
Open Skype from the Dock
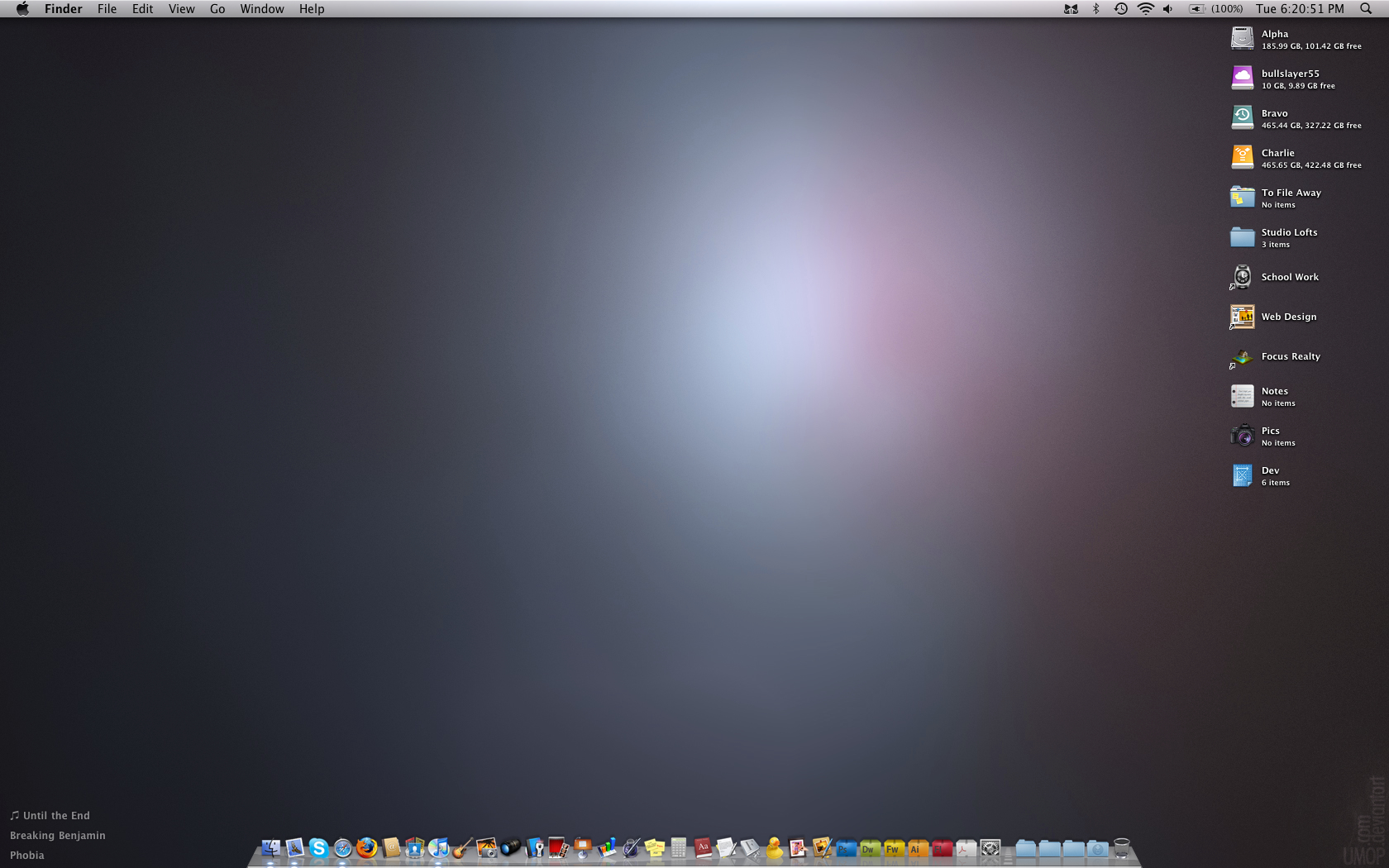point(318,847)
